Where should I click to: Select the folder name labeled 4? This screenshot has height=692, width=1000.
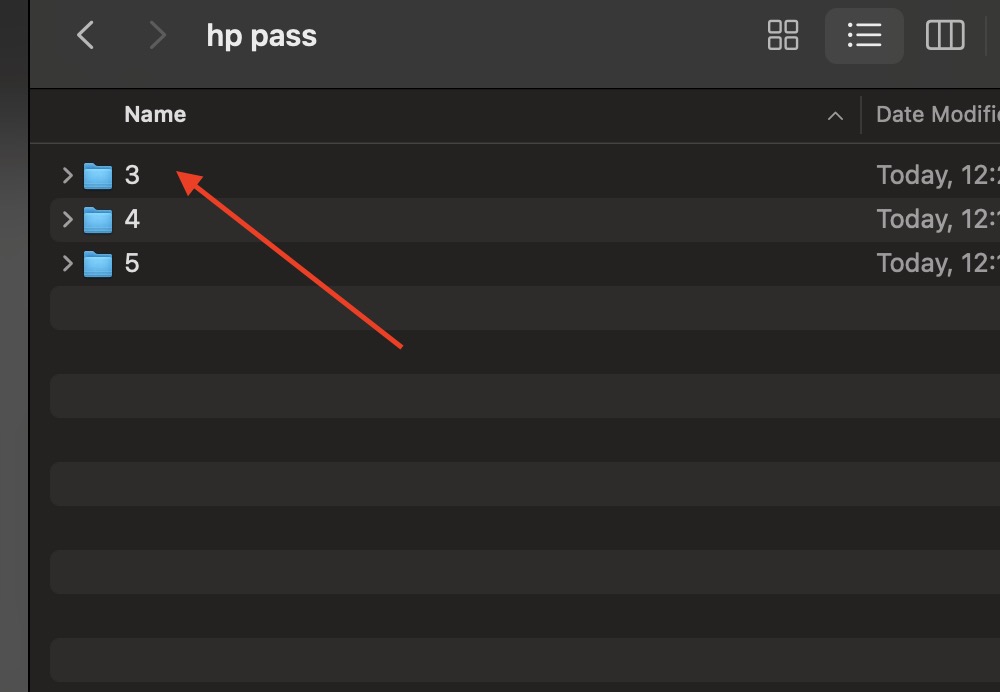132,220
